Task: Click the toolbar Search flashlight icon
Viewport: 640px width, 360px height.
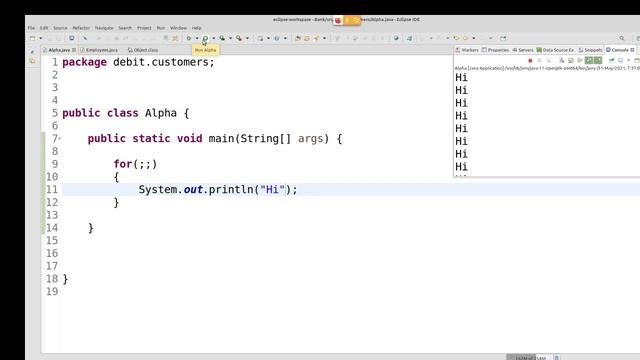Action: tap(316, 38)
